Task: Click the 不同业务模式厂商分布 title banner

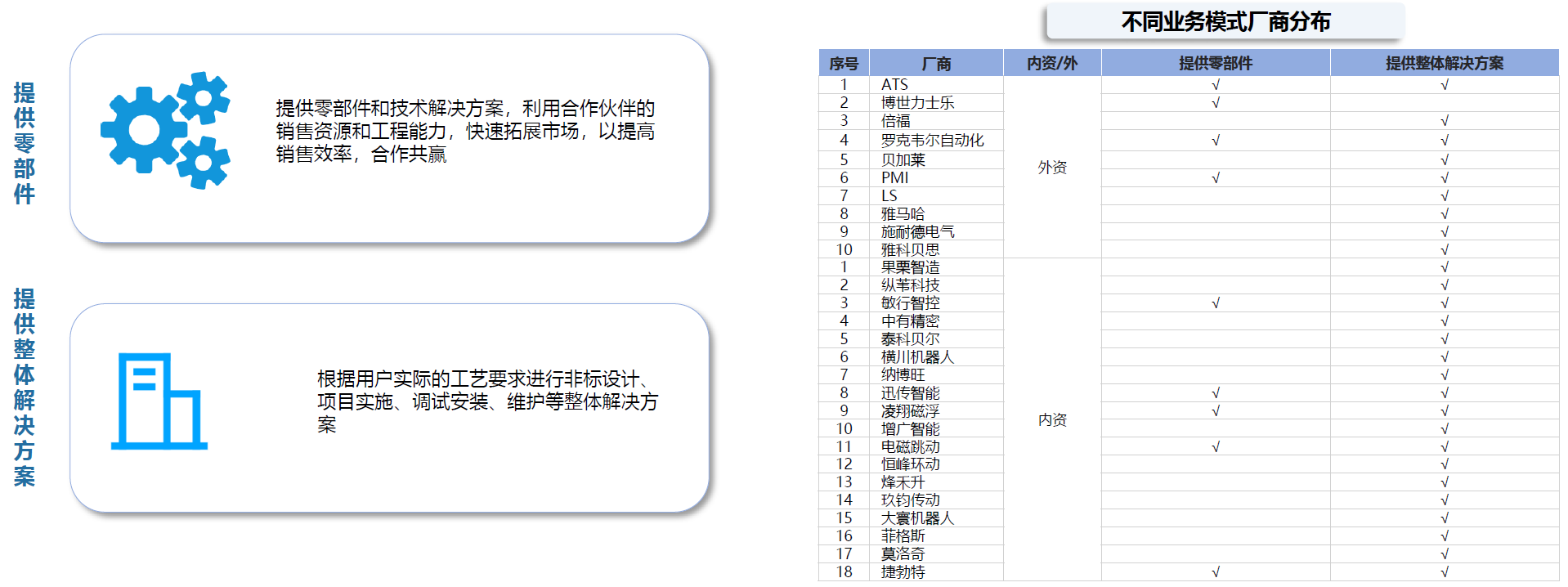Action: [x=1225, y=22]
